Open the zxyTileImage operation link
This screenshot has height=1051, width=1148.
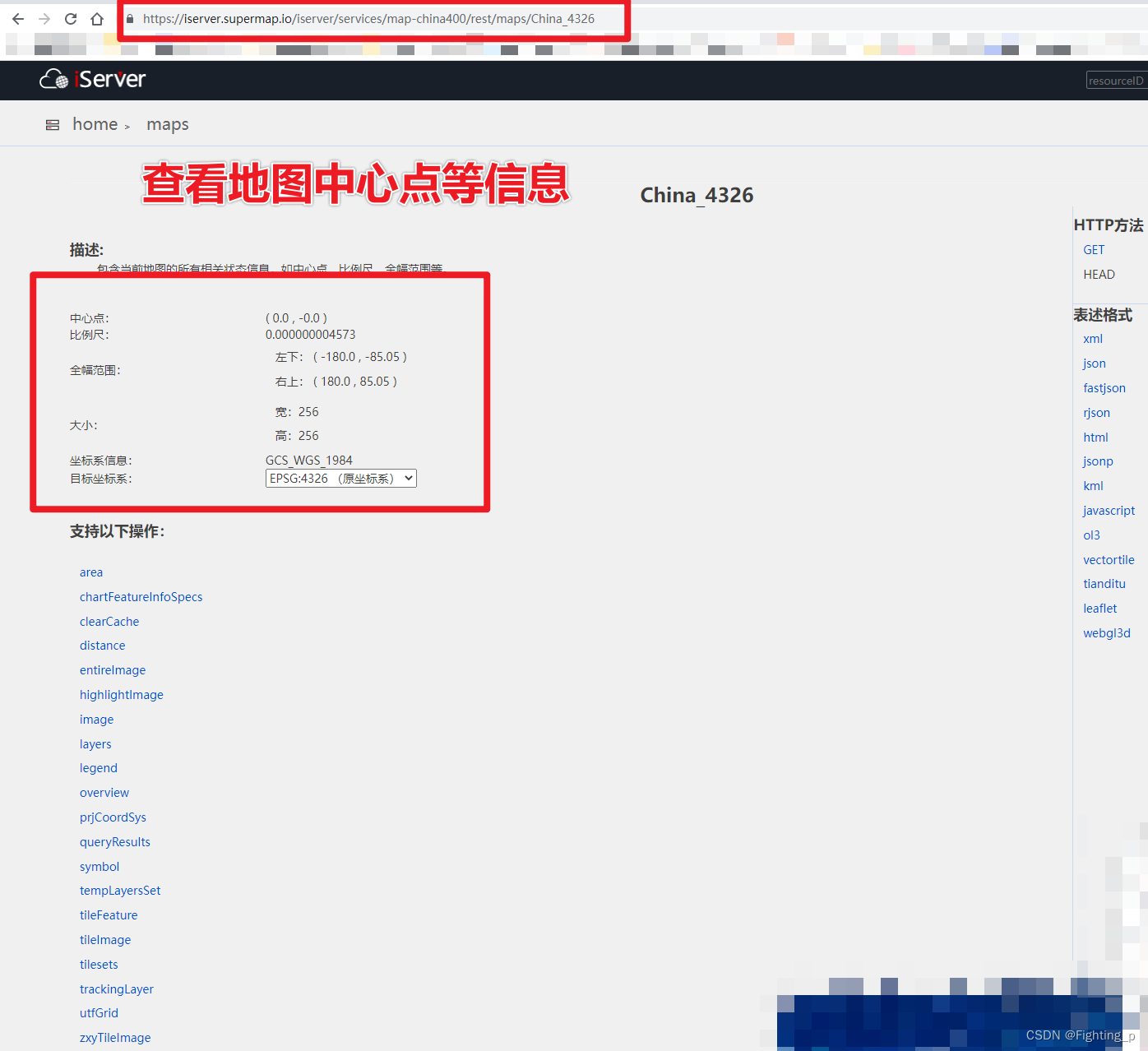[x=115, y=1038]
